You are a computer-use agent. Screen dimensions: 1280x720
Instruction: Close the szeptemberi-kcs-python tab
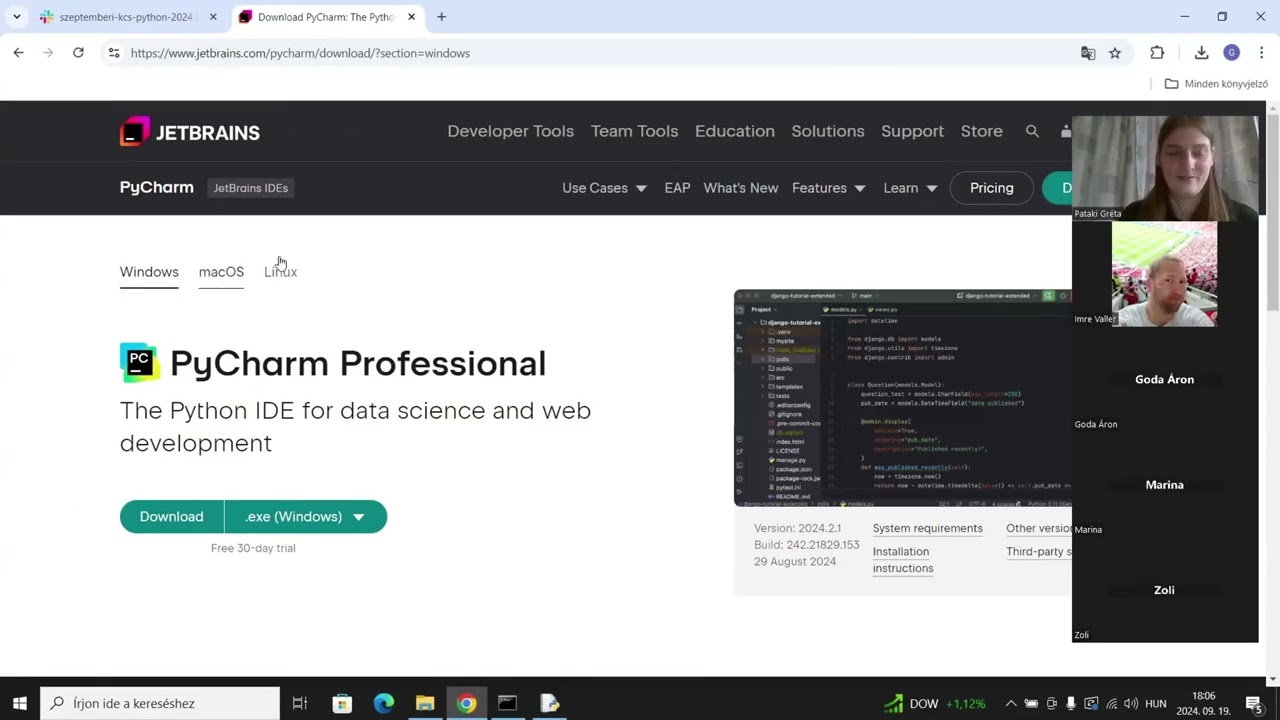point(213,17)
